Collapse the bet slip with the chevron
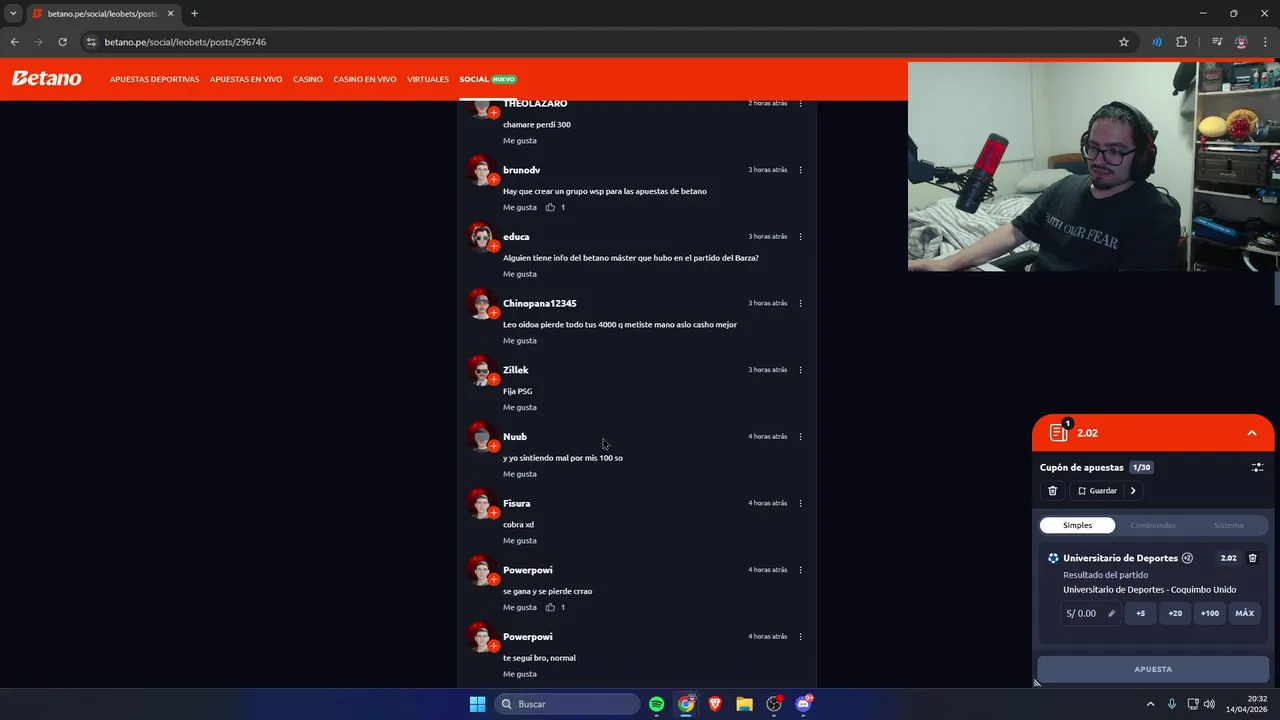Image resolution: width=1280 pixels, height=720 pixels. [x=1251, y=433]
